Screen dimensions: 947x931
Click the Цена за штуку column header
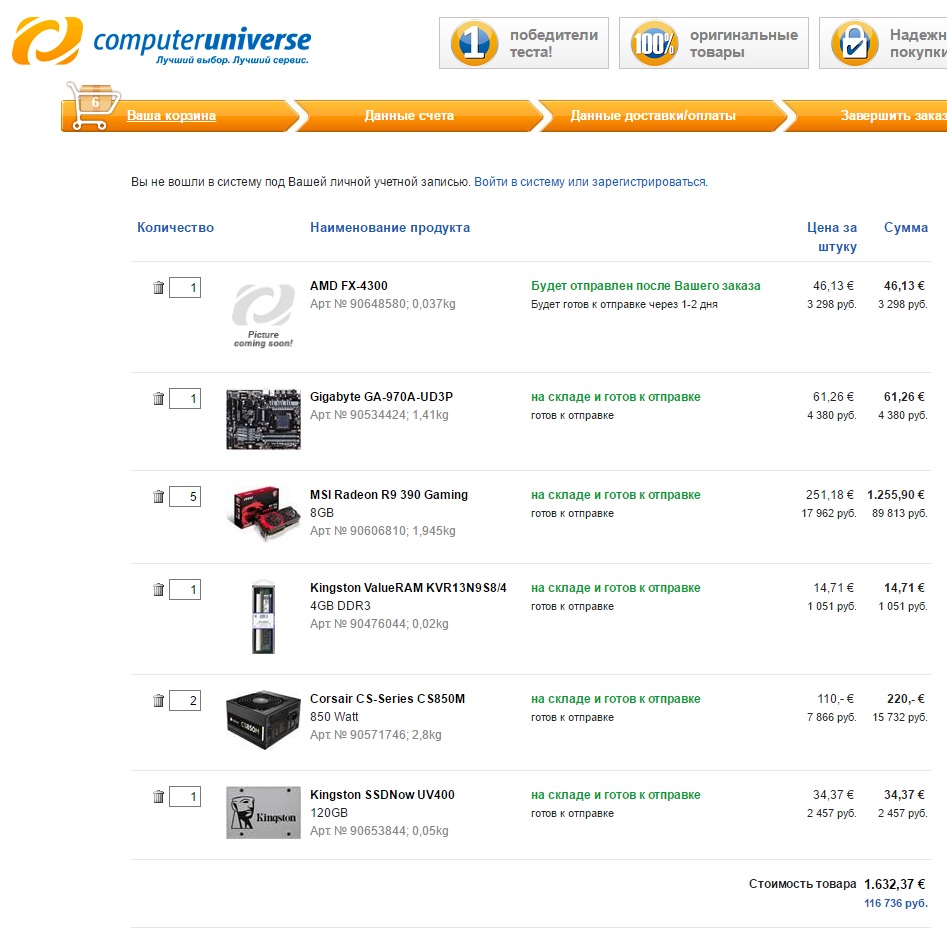click(832, 237)
